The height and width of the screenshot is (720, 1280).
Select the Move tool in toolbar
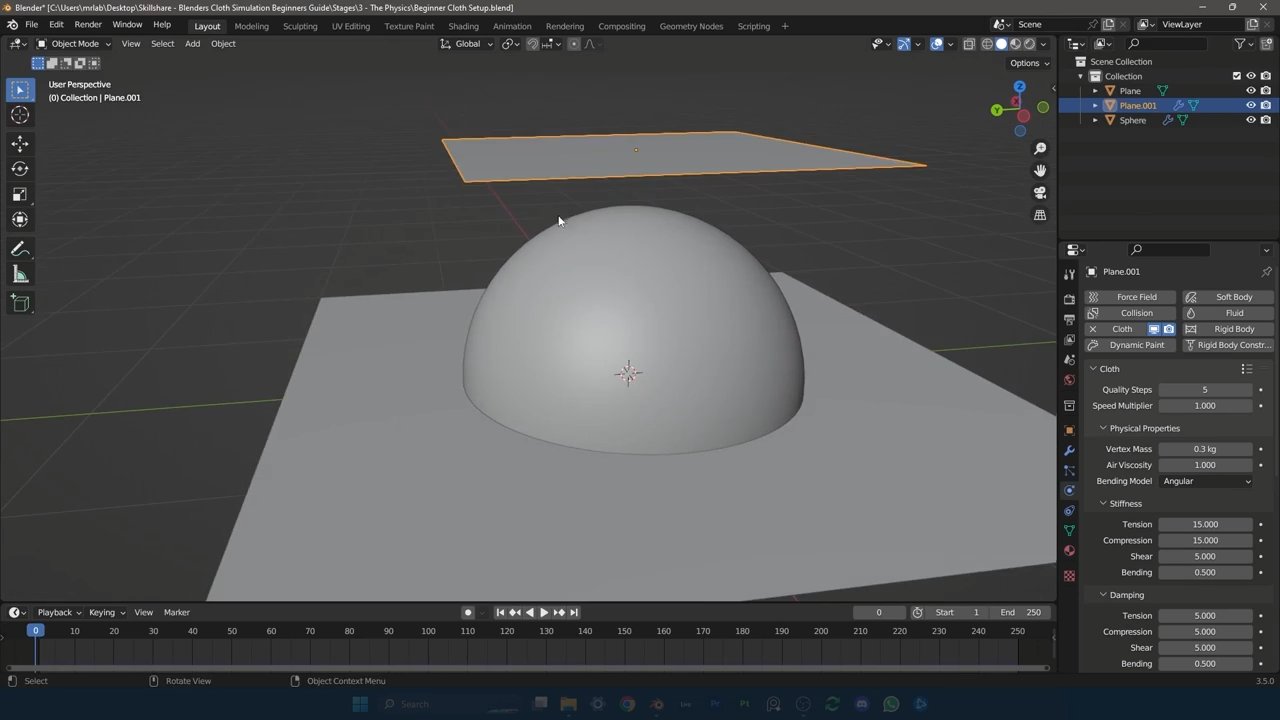[20, 144]
